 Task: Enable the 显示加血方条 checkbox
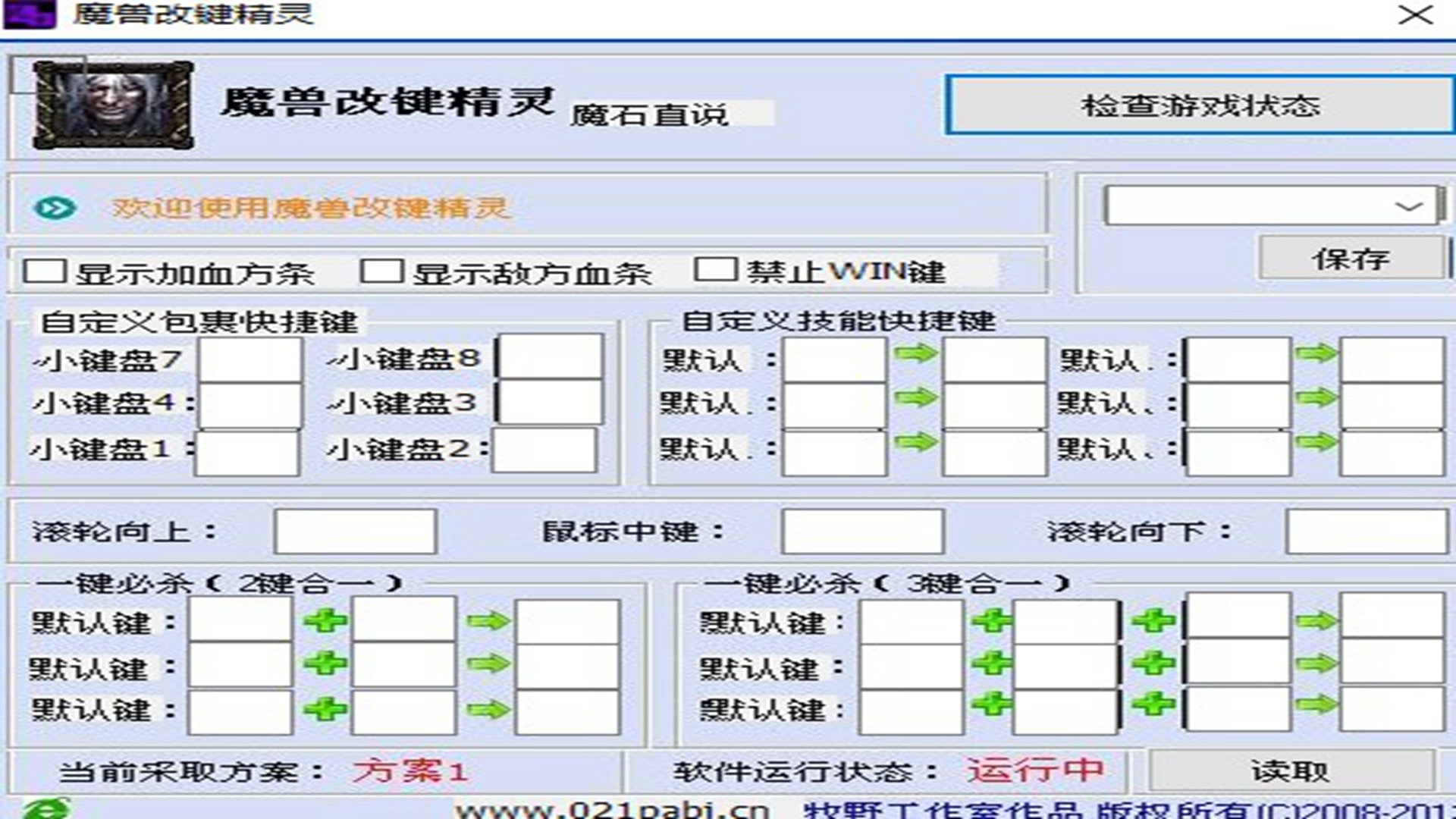44,271
